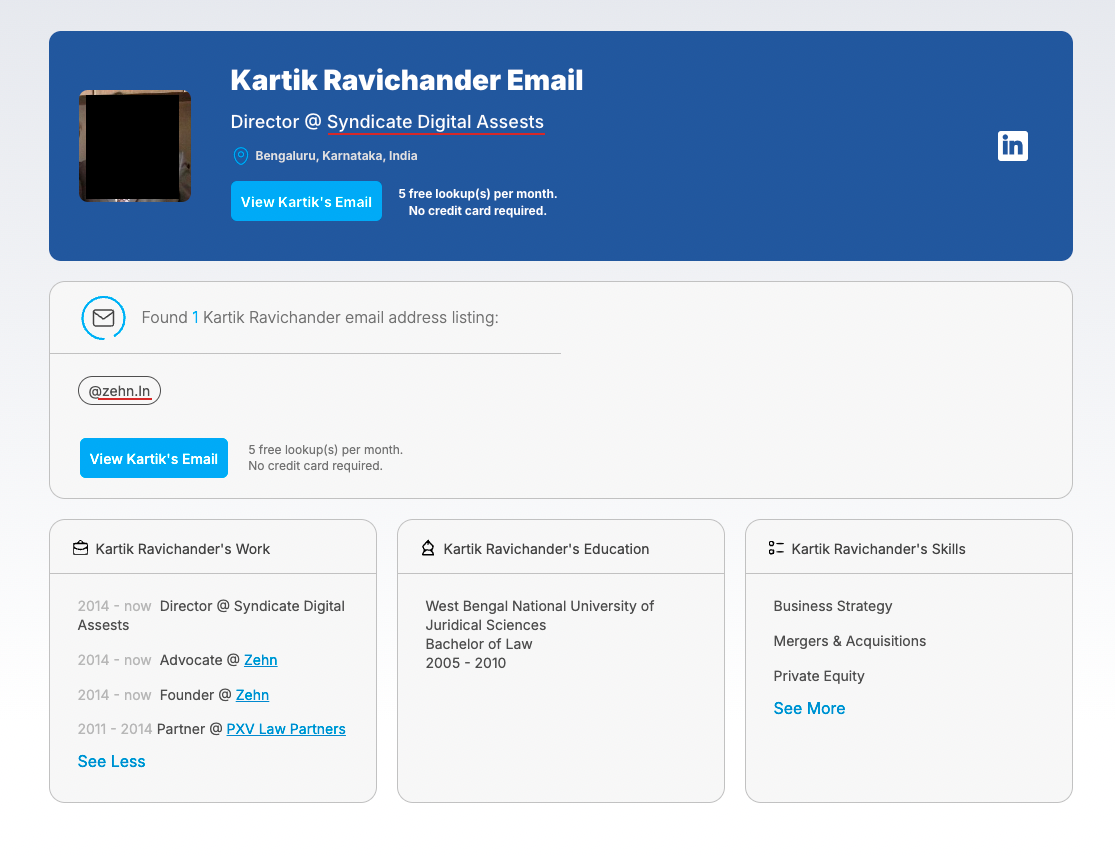Click the Kartik Ravichander Email heading
Screen dimensions: 1115x856
[x=406, y=80]
